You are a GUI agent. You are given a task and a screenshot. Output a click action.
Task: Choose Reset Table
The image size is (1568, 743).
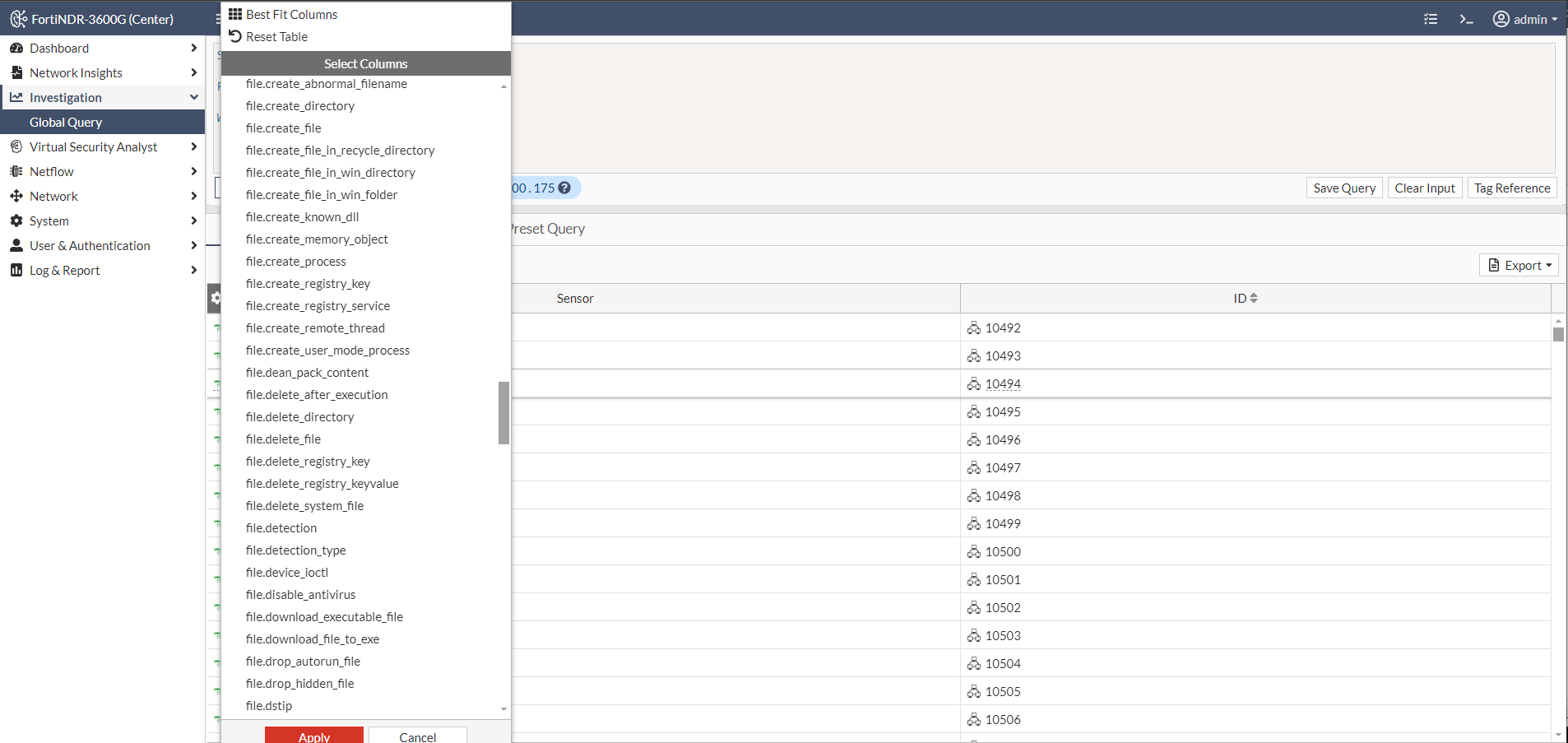click(276, 36)
